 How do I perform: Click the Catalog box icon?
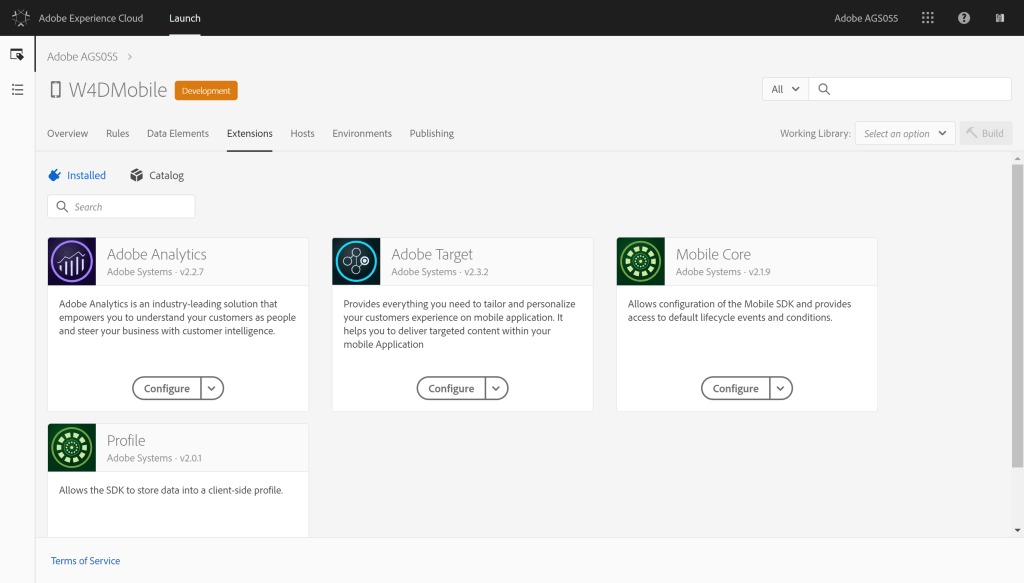click(x=136, y=175)
